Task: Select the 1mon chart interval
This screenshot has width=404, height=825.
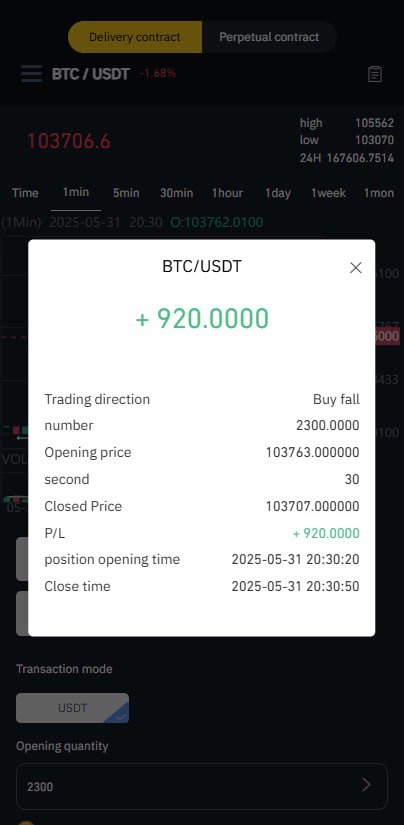Action: tap(379, 193)
